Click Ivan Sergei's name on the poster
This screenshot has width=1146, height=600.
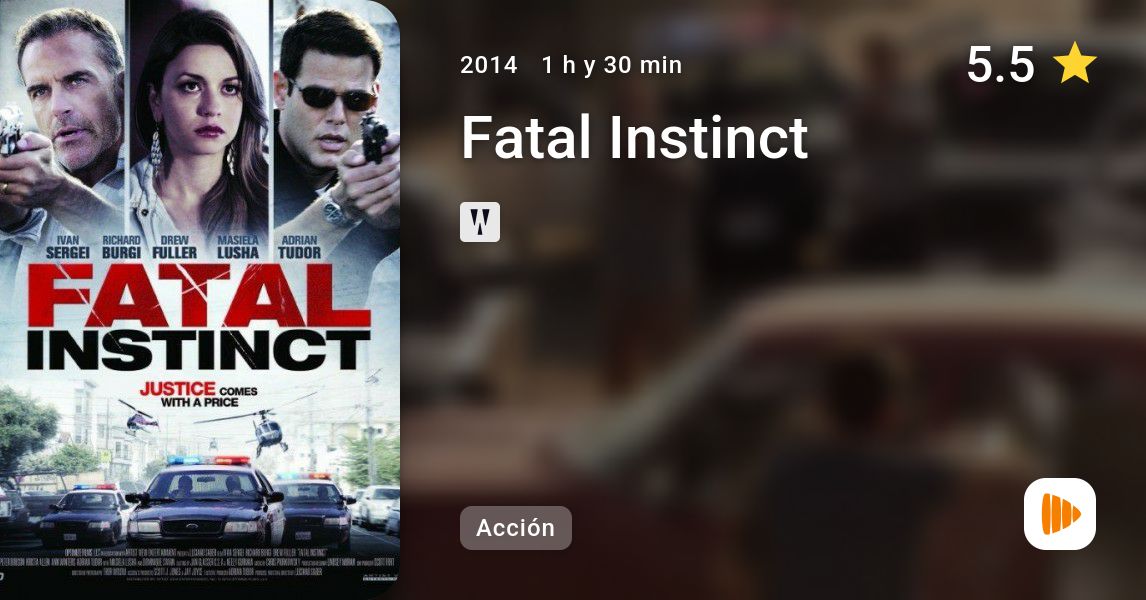pos(67,247)
